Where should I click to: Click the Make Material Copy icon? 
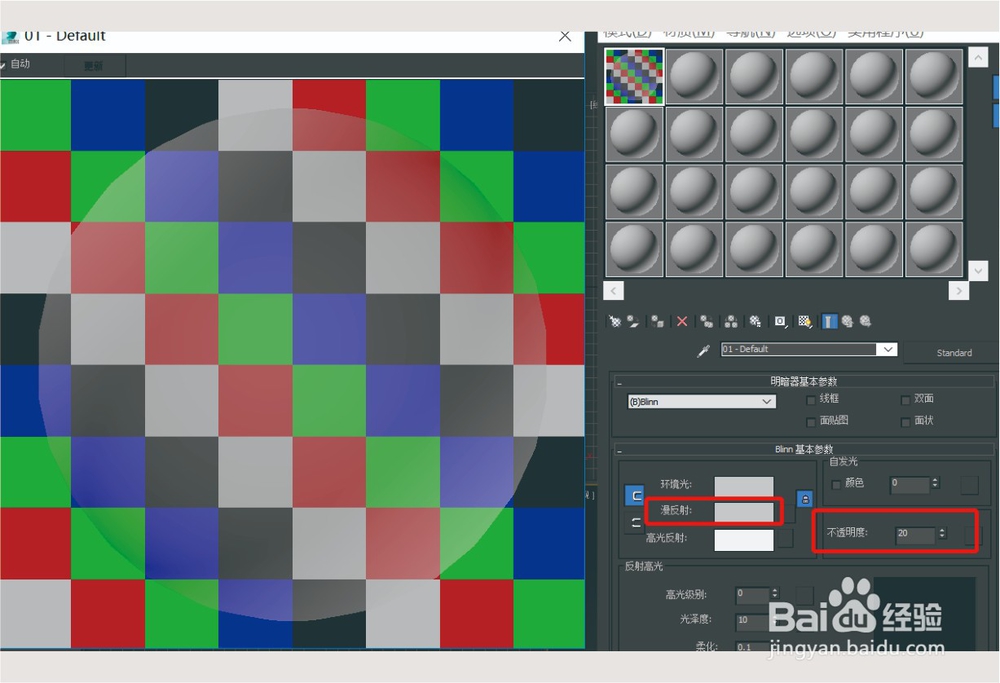tap(707, 321)
